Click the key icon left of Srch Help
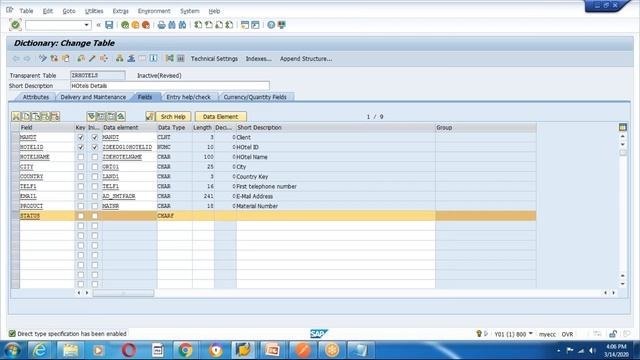The width and height of the screenshot is (640, 360). tap(150, 117)
